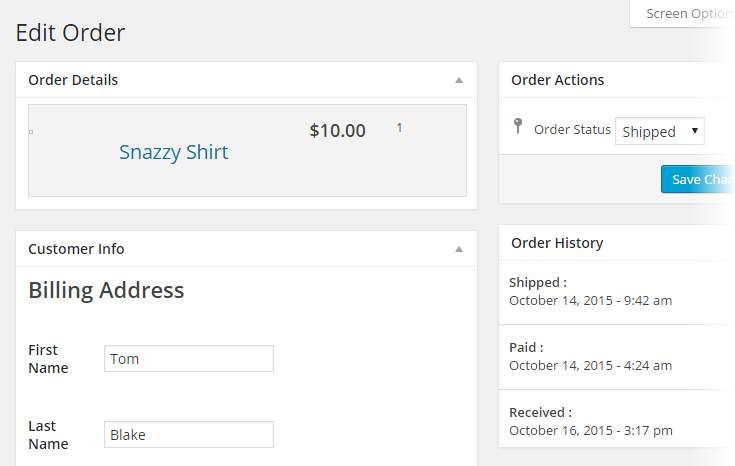Click the First Name input field
Image resolution: width=735 pixels, height=466 pixels.
click(188, 359)
